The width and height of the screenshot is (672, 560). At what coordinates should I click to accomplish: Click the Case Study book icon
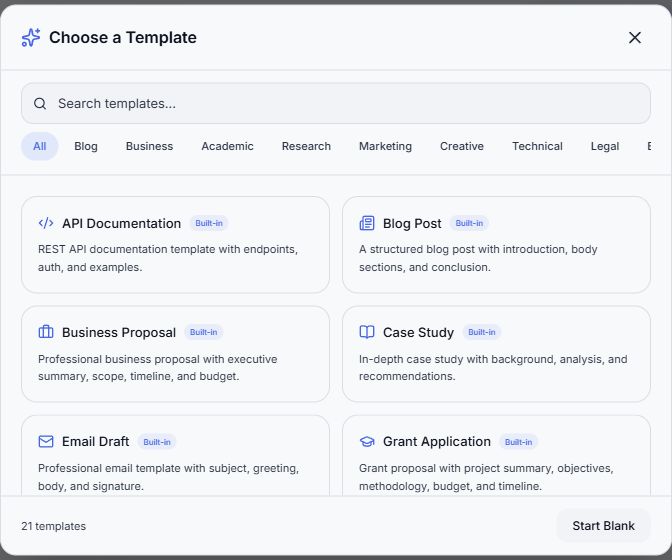(367, 332)
